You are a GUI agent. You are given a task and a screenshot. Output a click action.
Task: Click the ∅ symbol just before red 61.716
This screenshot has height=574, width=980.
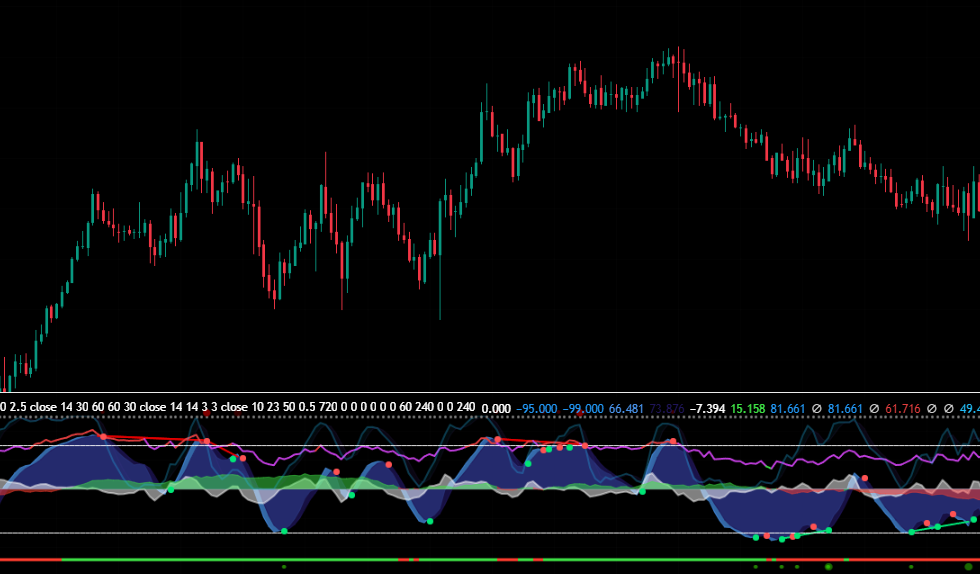(874, 408)
